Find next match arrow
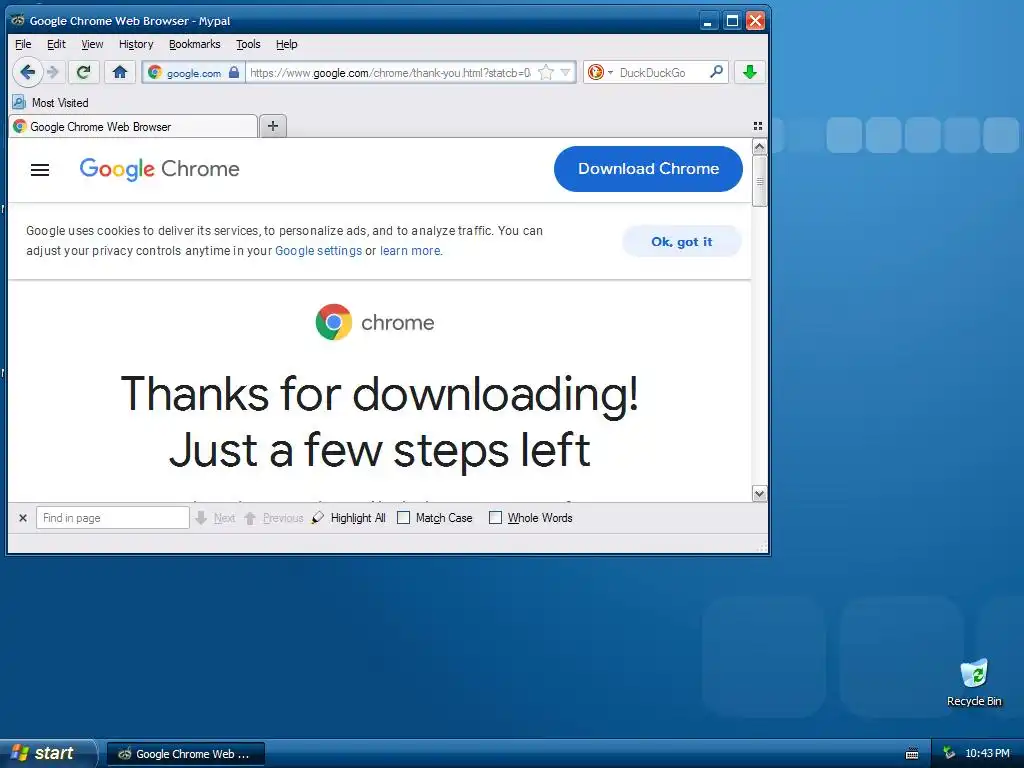 [x=216, y=518]
